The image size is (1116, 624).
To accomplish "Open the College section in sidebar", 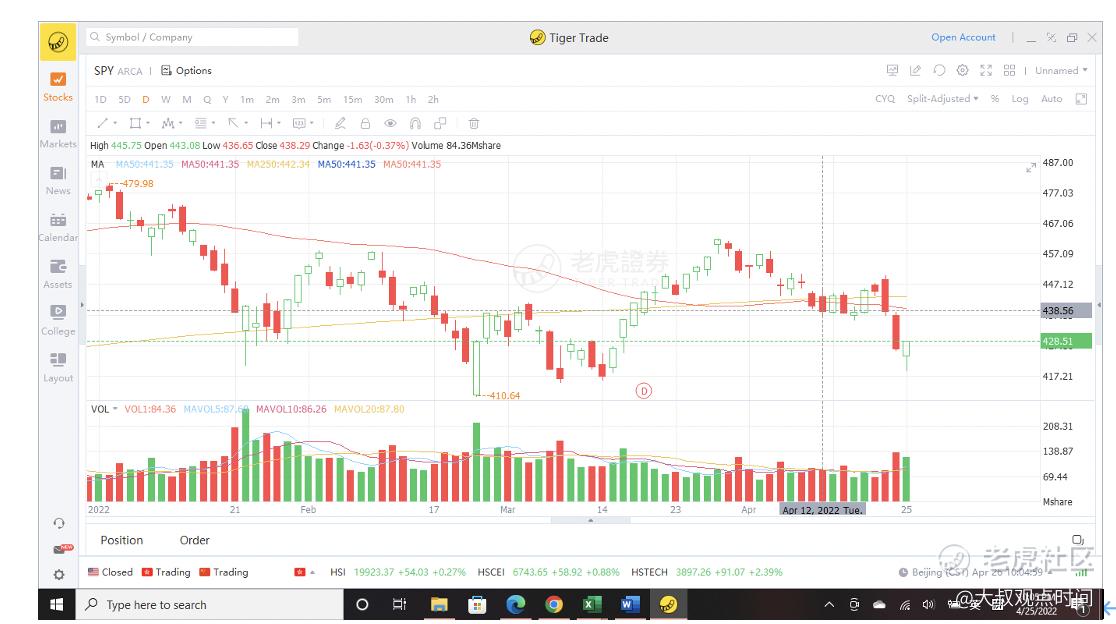I will point(58,322).
